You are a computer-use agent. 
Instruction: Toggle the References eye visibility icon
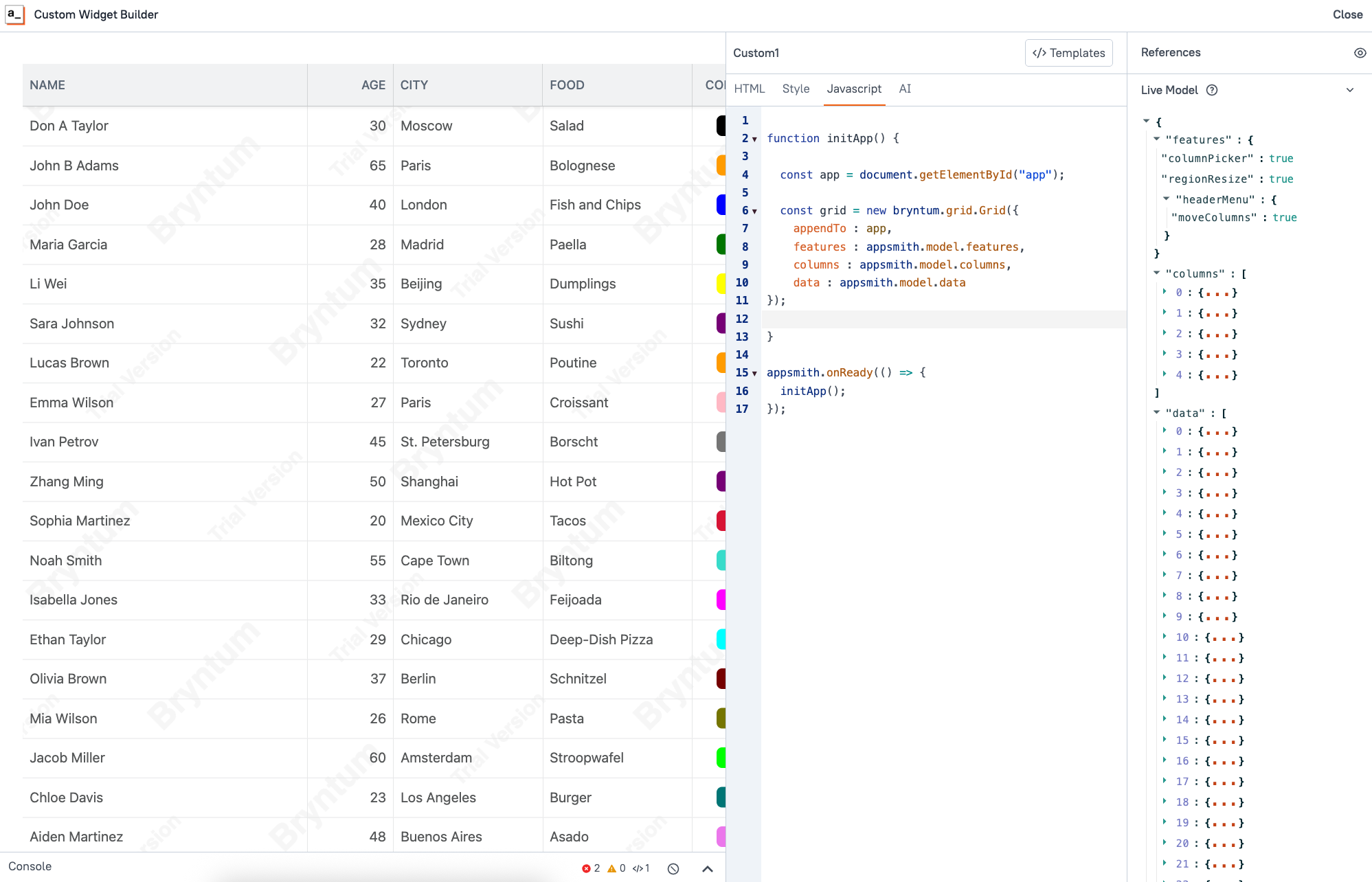(x=1360, y=53)
